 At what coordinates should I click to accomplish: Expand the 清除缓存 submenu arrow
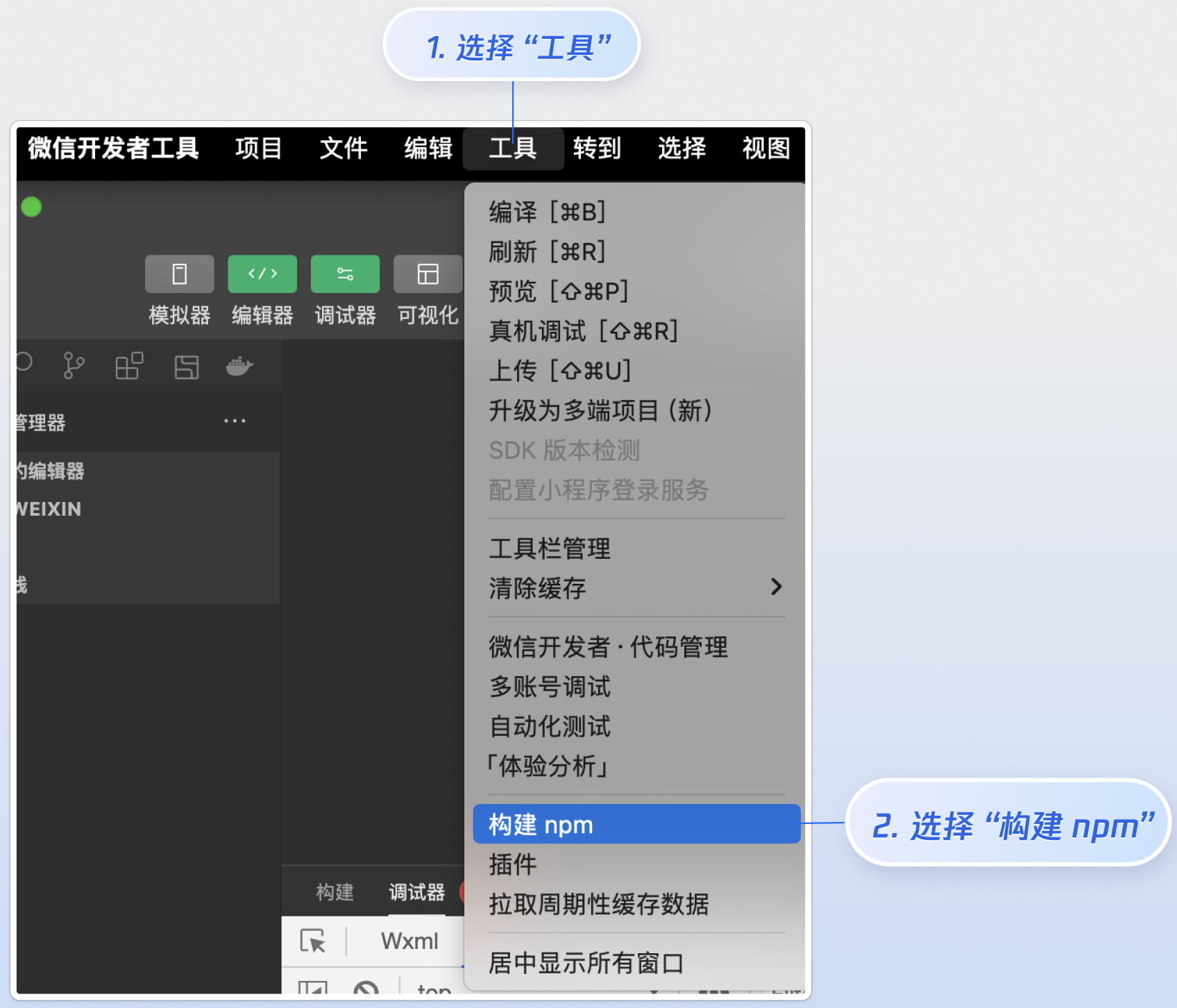pyautogui.click(x=777, y=587)
